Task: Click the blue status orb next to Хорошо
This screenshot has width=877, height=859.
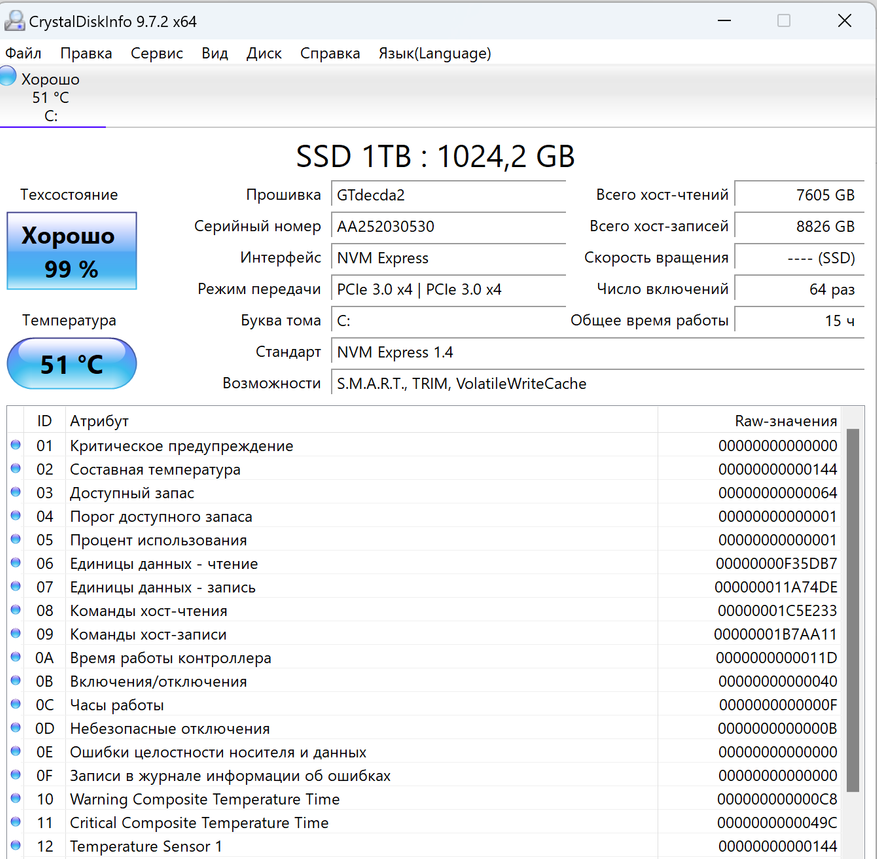Action: click(8, 77)
